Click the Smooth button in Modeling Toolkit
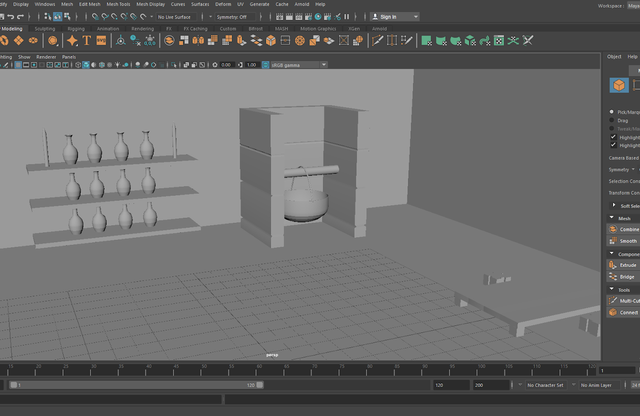The height and width of the screenshot is (416, 640). 623,241
